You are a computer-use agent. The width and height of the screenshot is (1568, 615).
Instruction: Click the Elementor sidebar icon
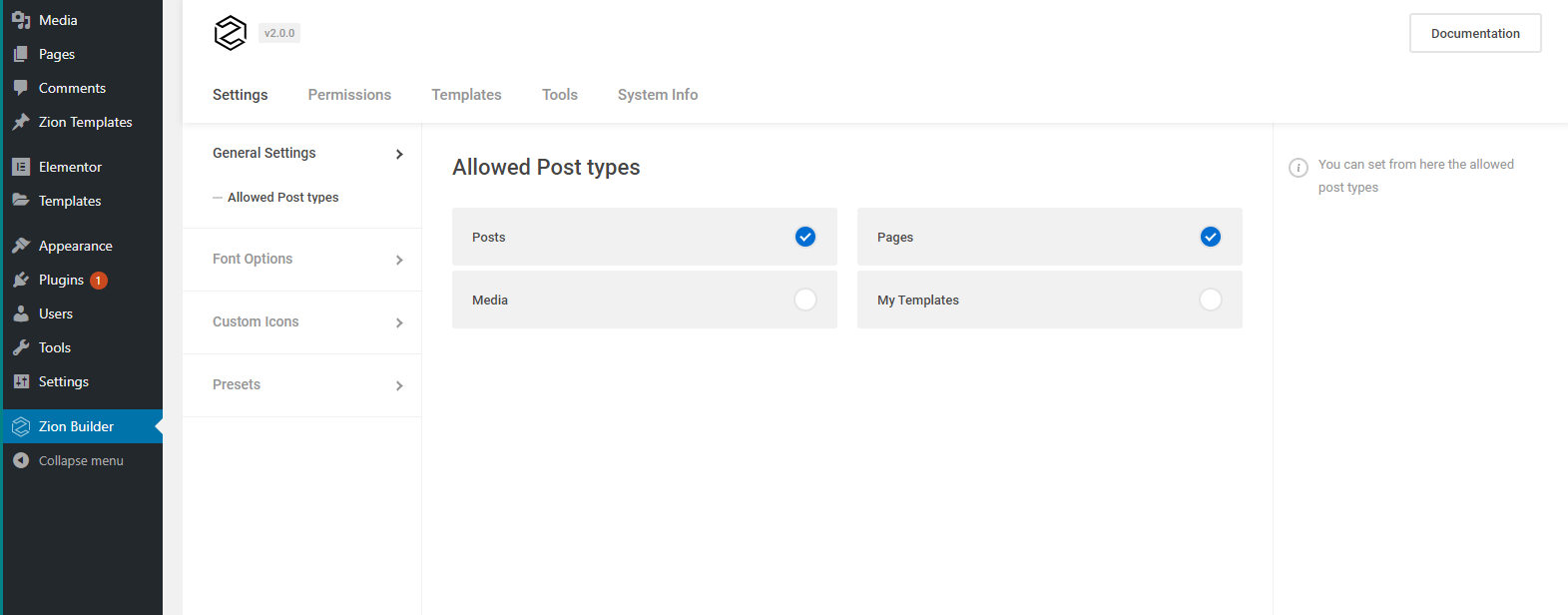point(21,167)
